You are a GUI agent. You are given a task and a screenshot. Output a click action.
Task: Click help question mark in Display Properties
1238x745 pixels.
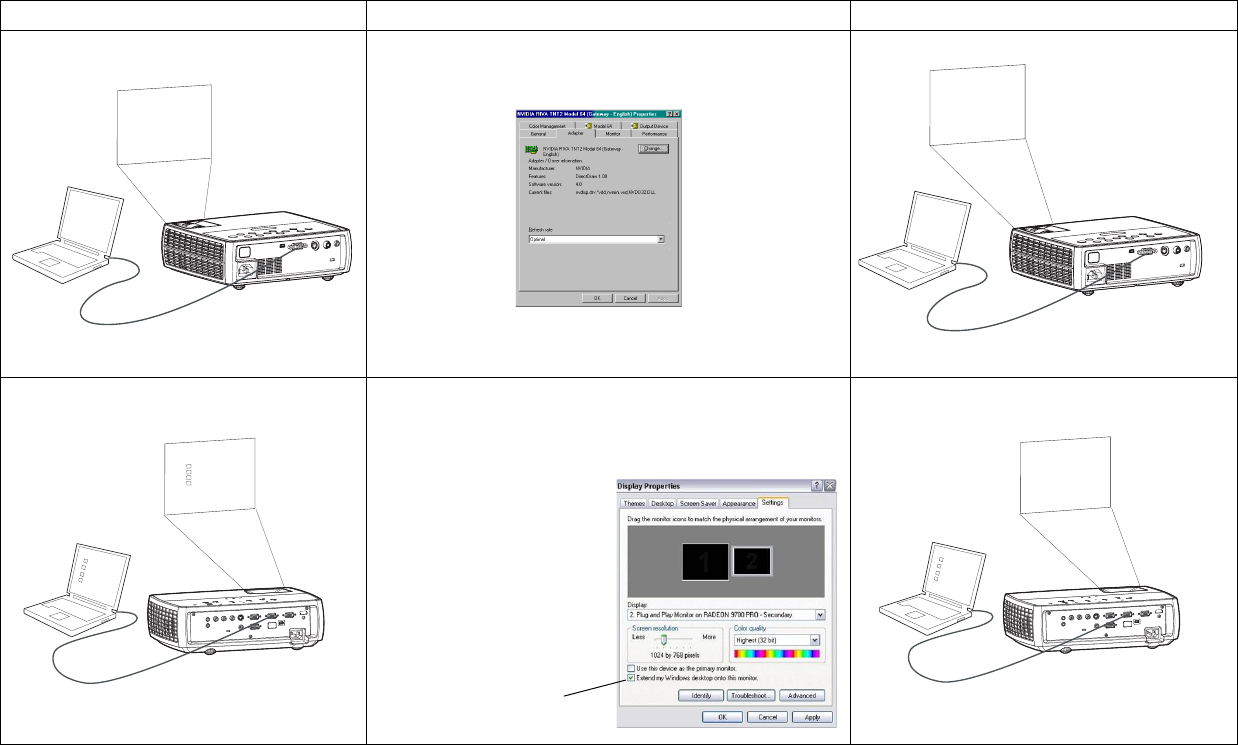coord(817,486)
